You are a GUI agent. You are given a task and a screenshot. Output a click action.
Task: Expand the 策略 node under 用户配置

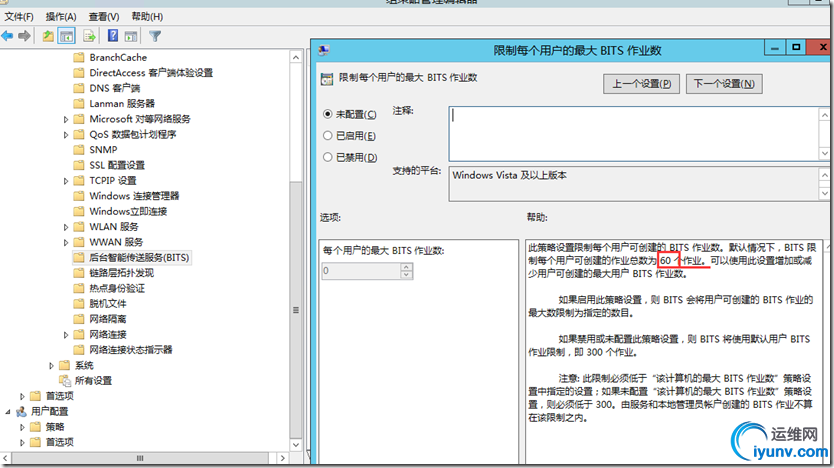(x=22, y=427)
